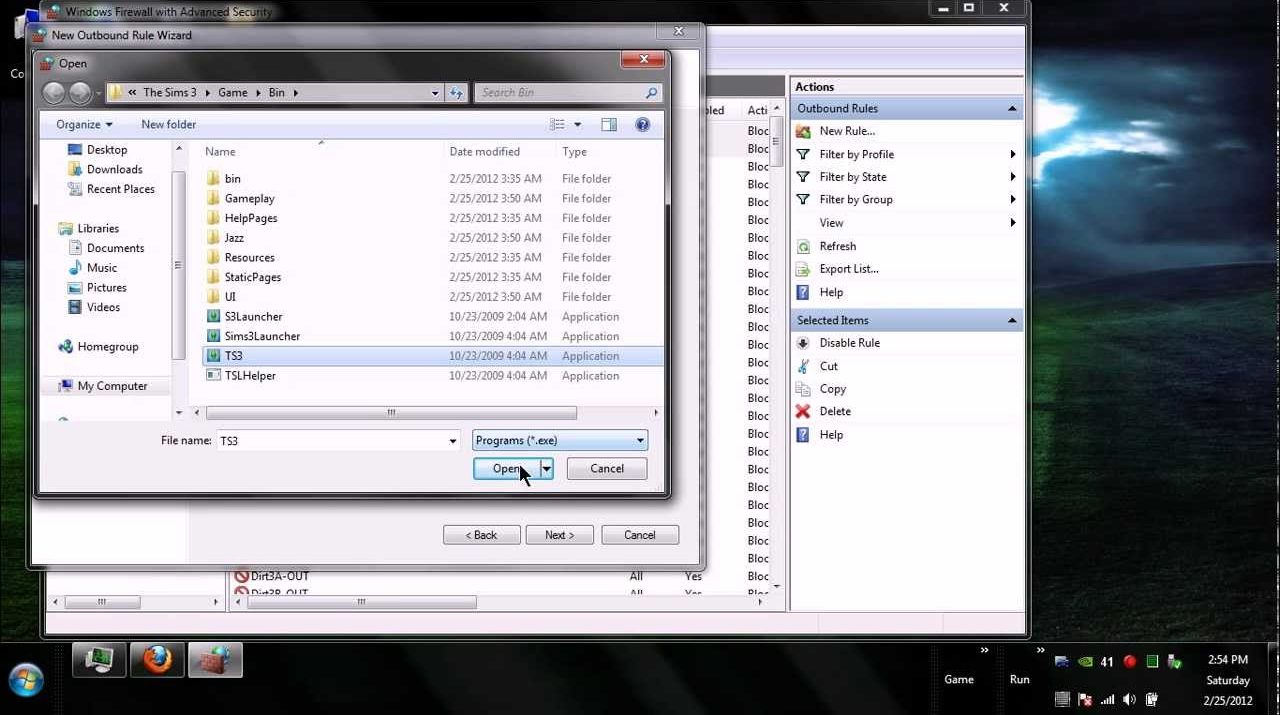Open the Help icon in the file dialog toolbar
The width and height of the screenshot is (1280, 715).
pos(642,125)
